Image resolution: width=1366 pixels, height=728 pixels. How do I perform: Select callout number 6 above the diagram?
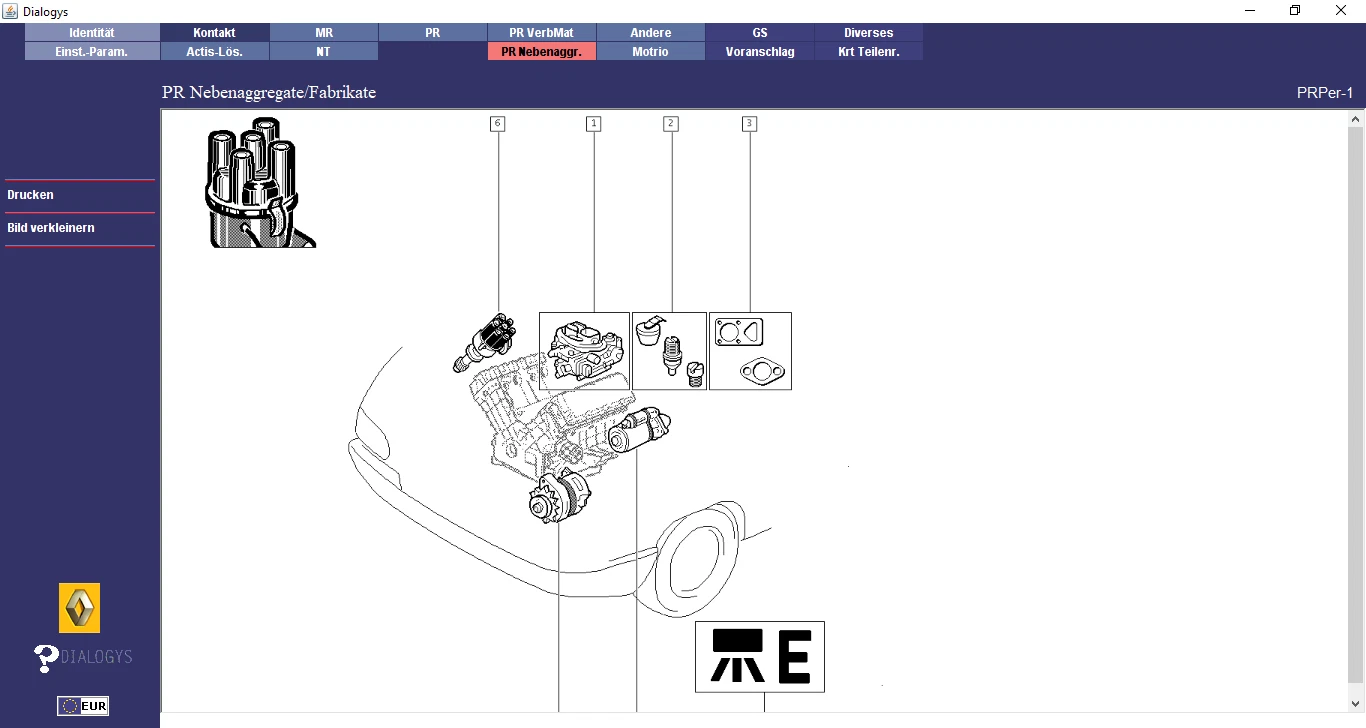point(497,123)
